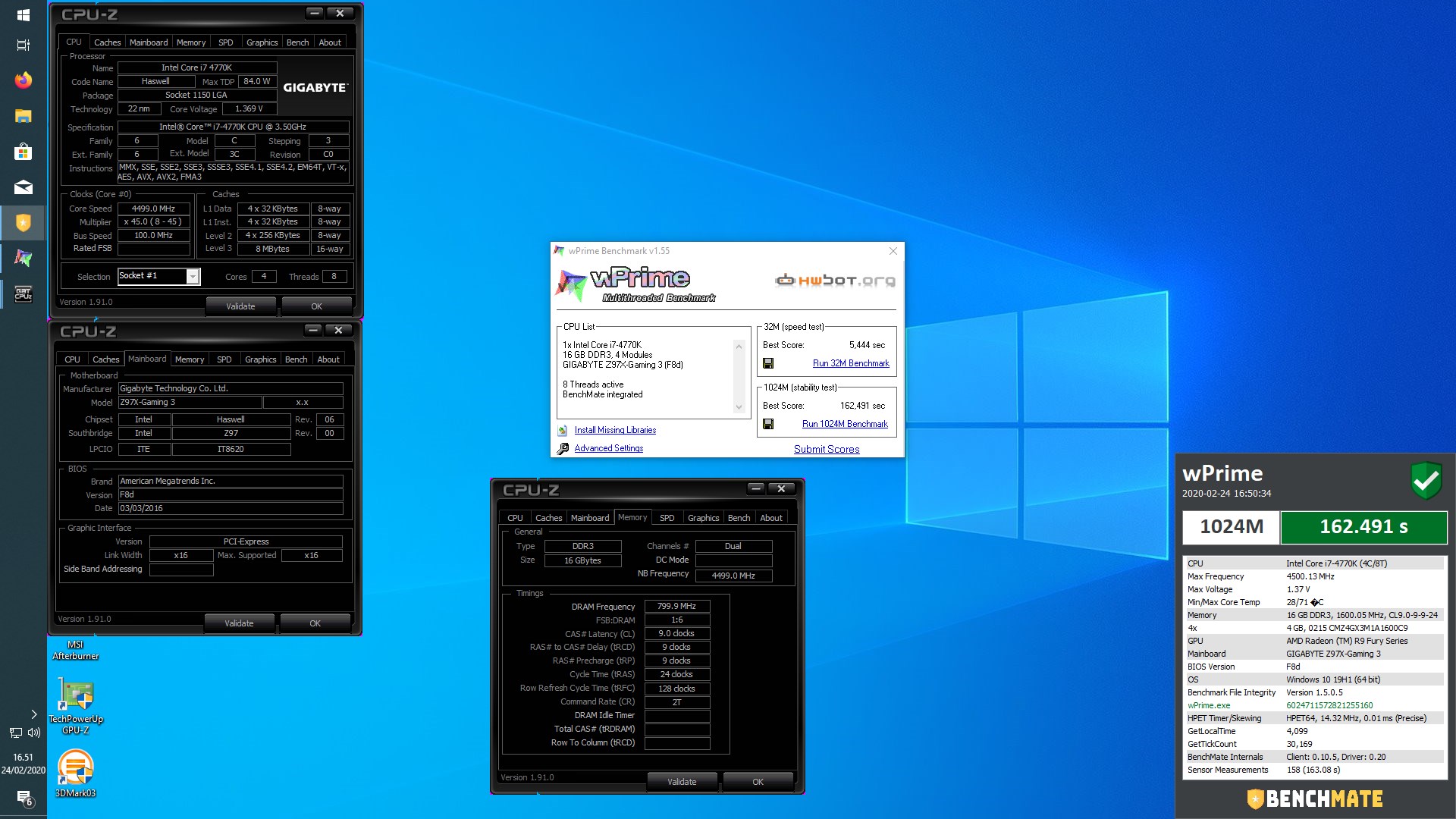Click OK in the Memory CPU-Z window
The width and height of the screenshot is (1456, 819).
758,782
